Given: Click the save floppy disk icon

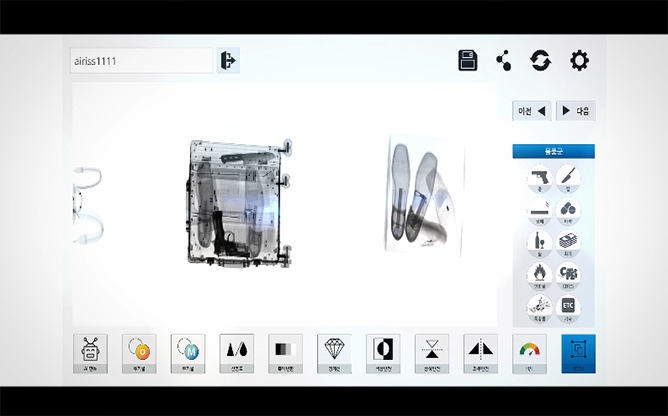Looking at the screenshot, I should pyautogui.click(x=468, y=61).
